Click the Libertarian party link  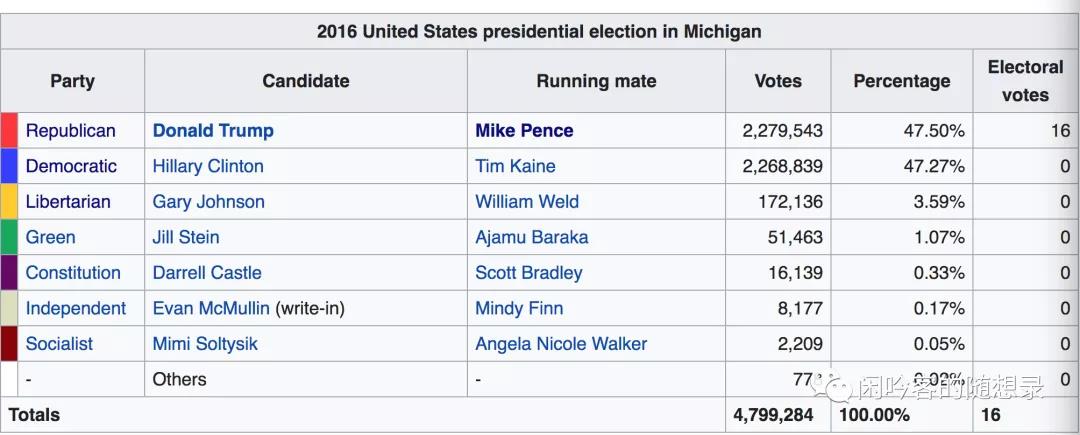68,202
